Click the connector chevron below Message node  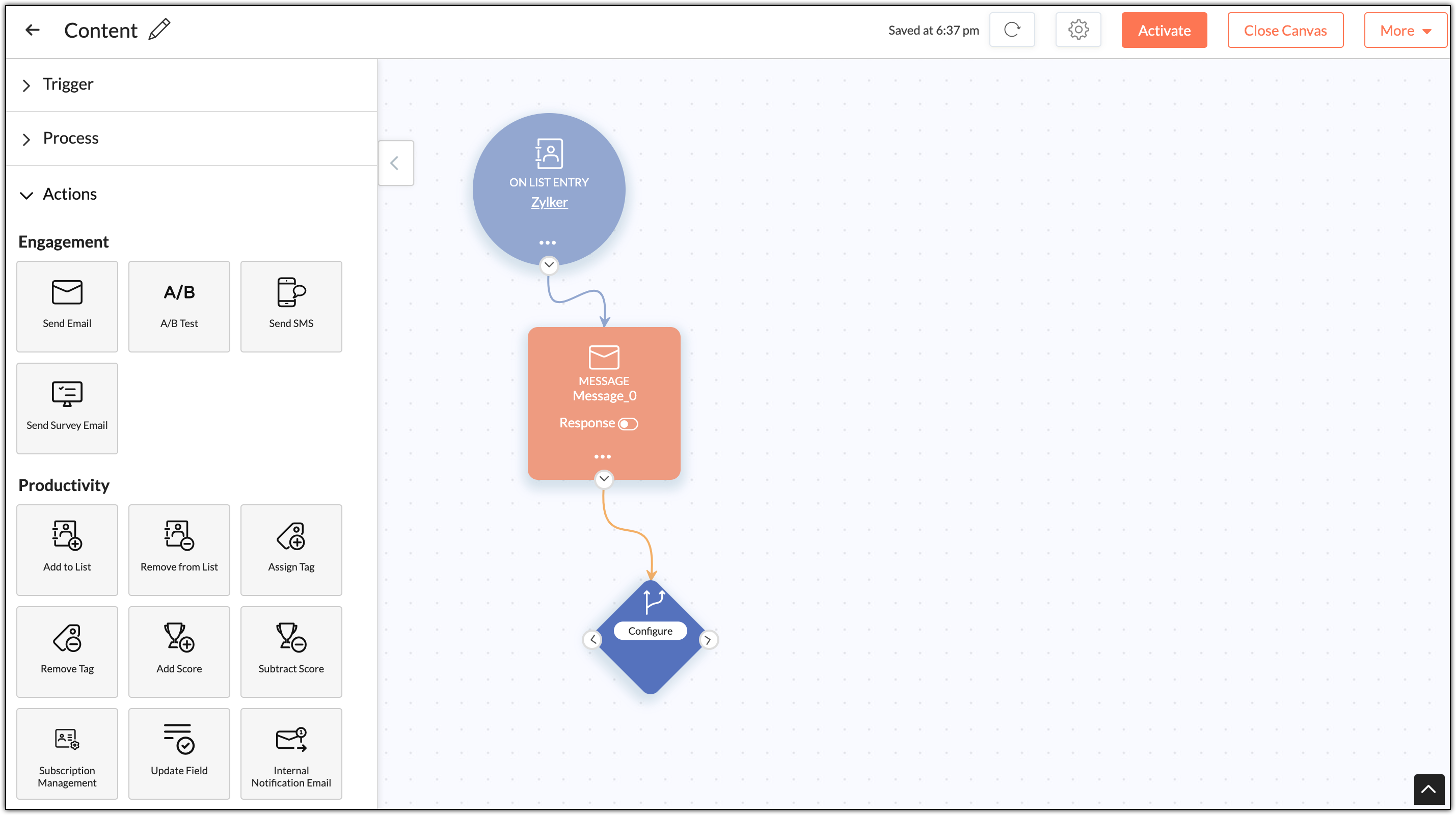[604, 479]
